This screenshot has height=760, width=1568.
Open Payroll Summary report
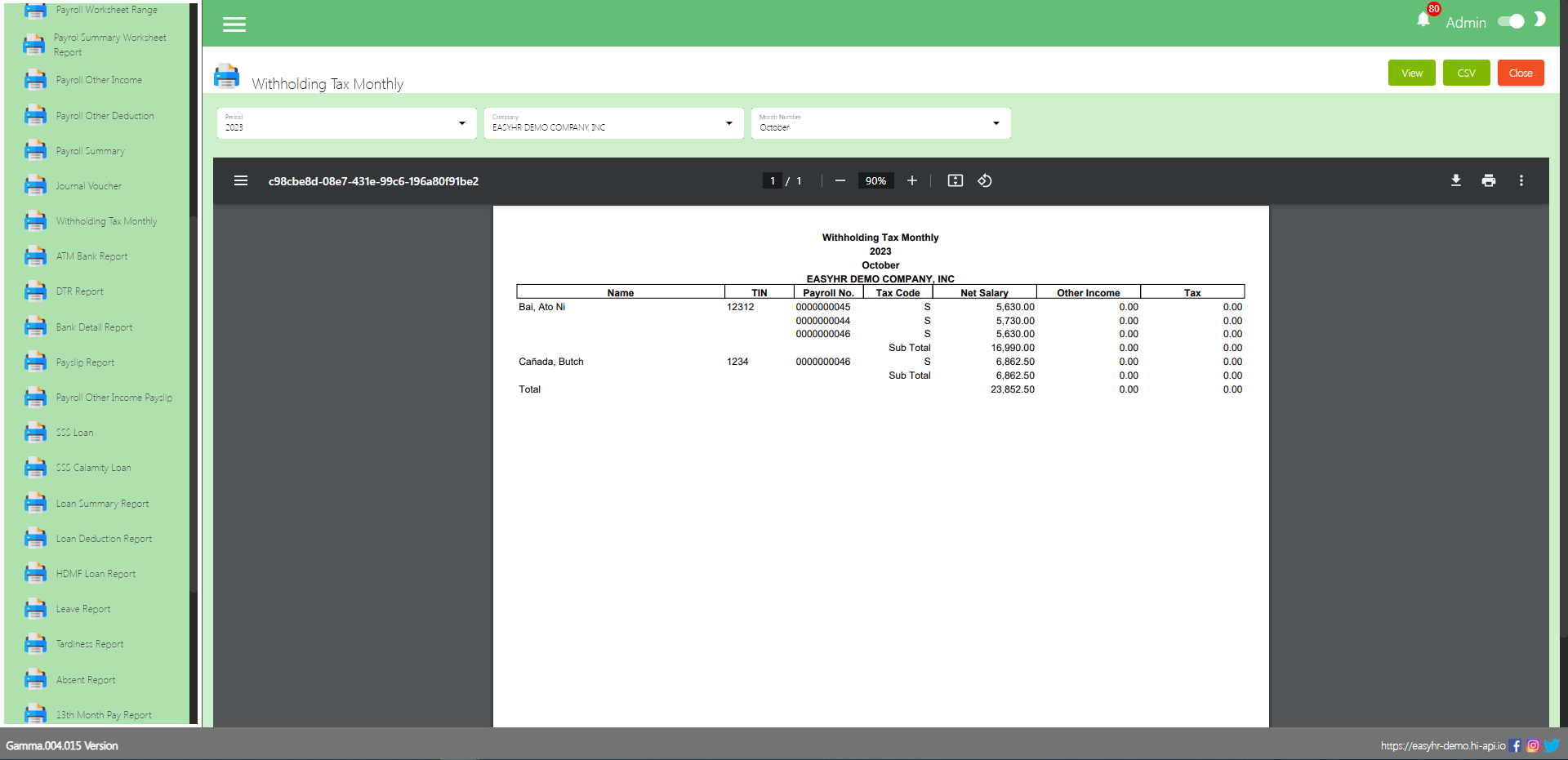pyautogui.click(x=90, y=151)
